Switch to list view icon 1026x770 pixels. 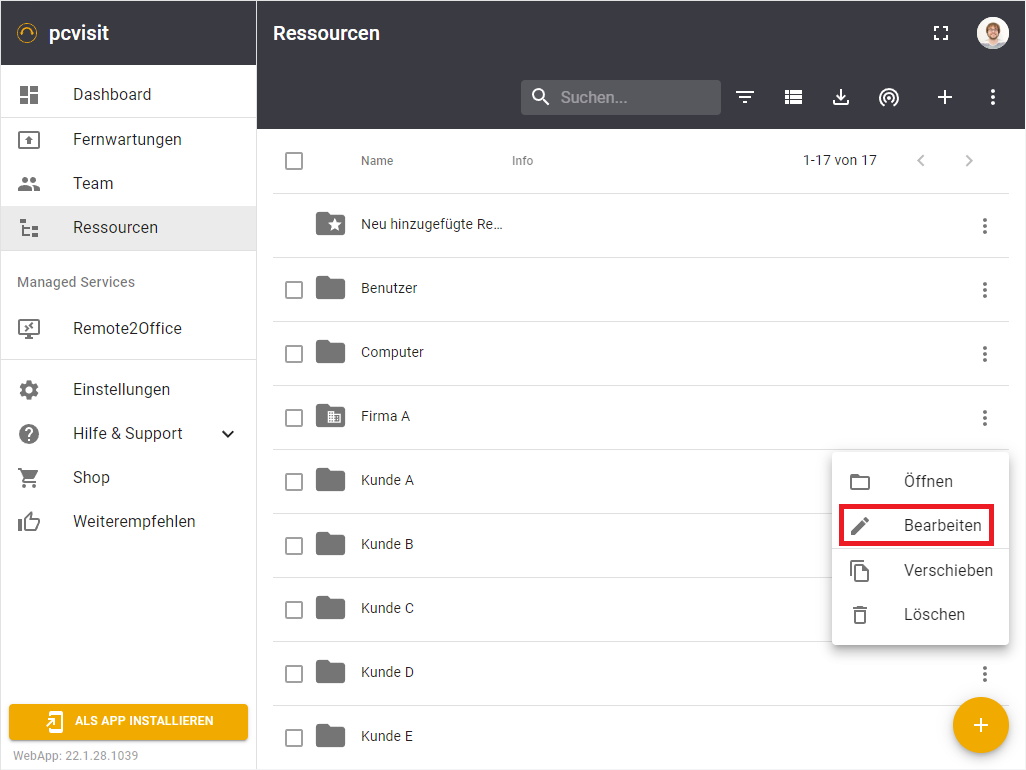click(x=793, y=97)
